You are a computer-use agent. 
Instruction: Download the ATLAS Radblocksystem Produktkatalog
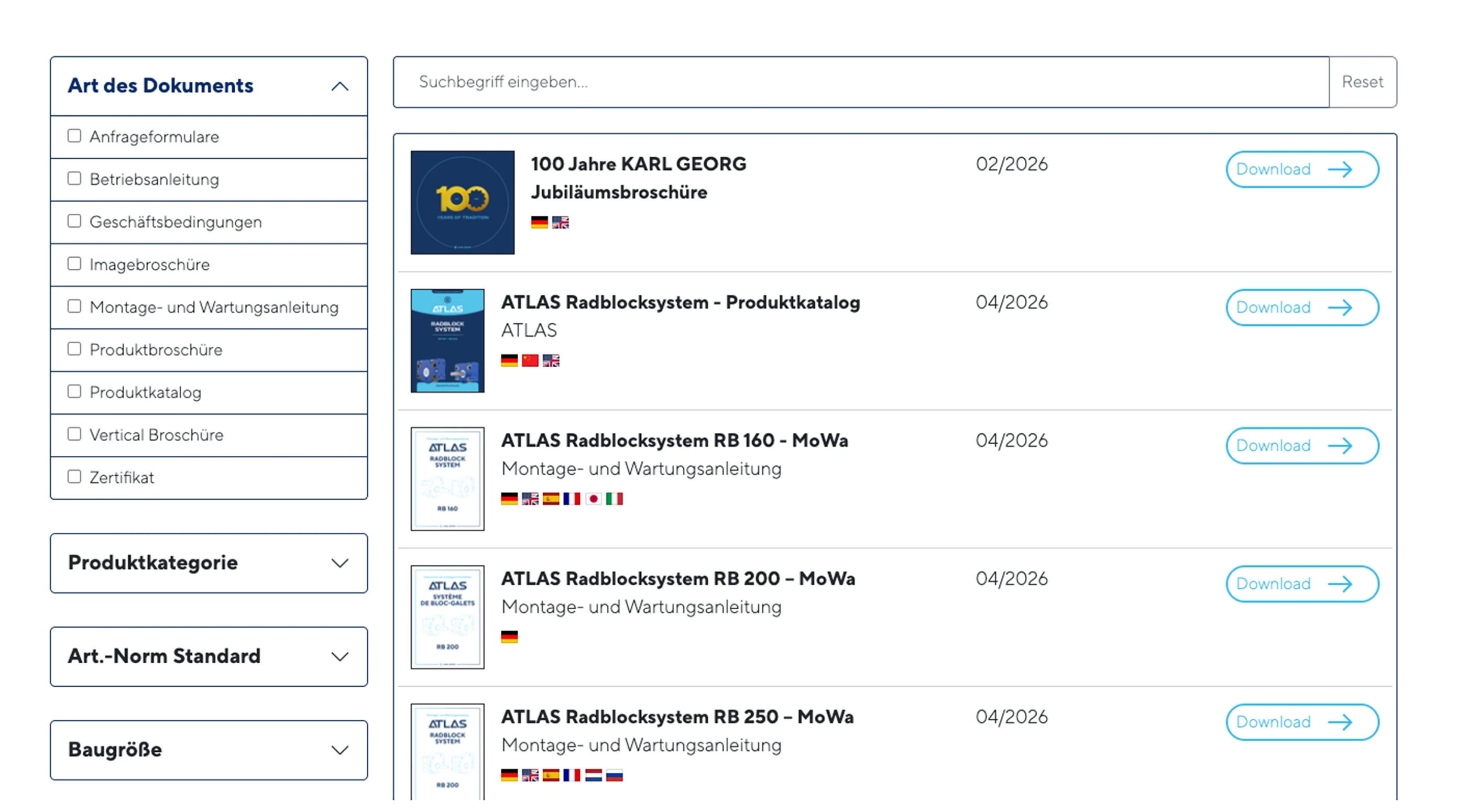pyautogui.click(x=1302, y=308)
